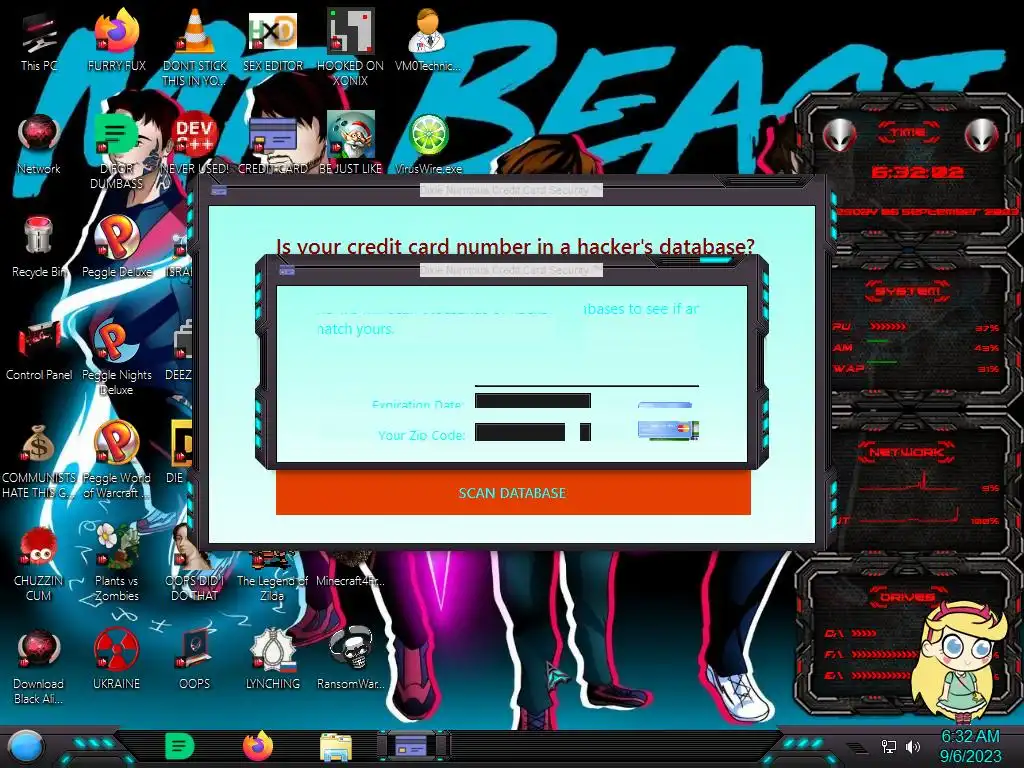The width and height of the screenshot is (1024, 768).
Task: Click the Expiration Date field
Action: (x=533, y=400)
